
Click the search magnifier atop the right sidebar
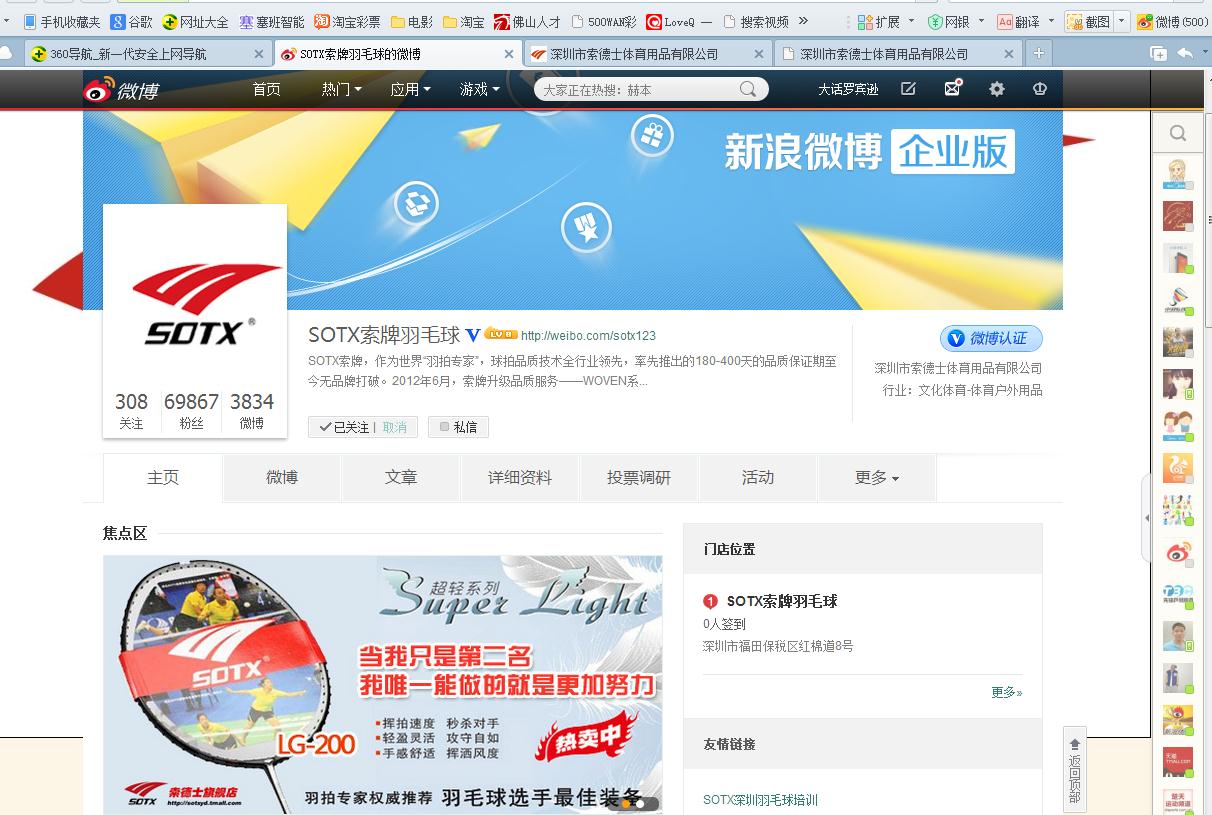point(1178,134)
